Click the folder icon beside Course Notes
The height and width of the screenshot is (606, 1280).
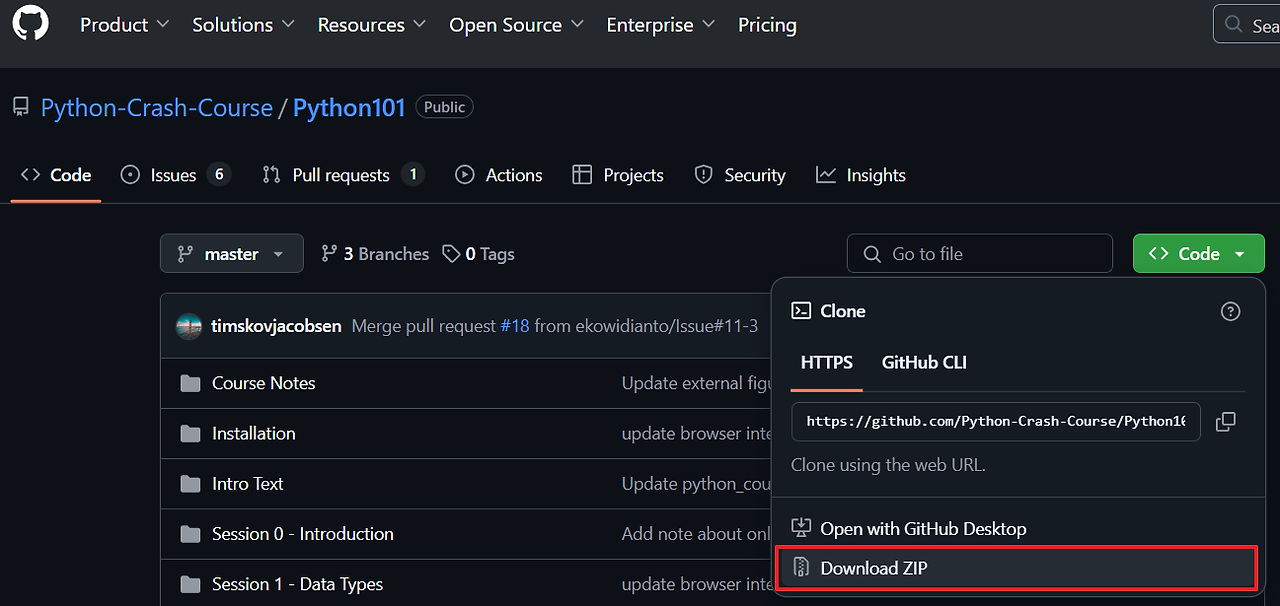(x=190, y=383)
